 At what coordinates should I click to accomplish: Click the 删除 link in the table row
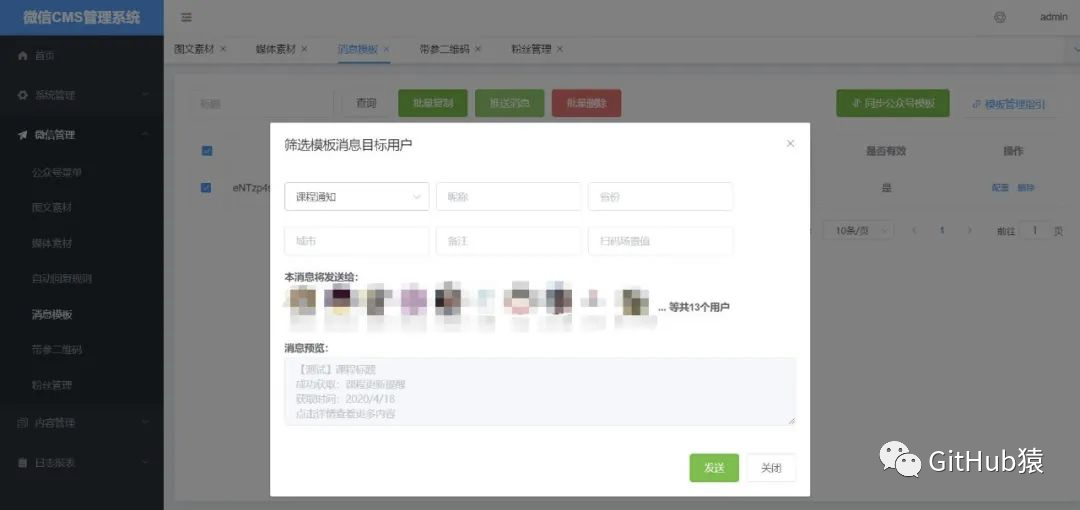click(x=1026, y=187)
